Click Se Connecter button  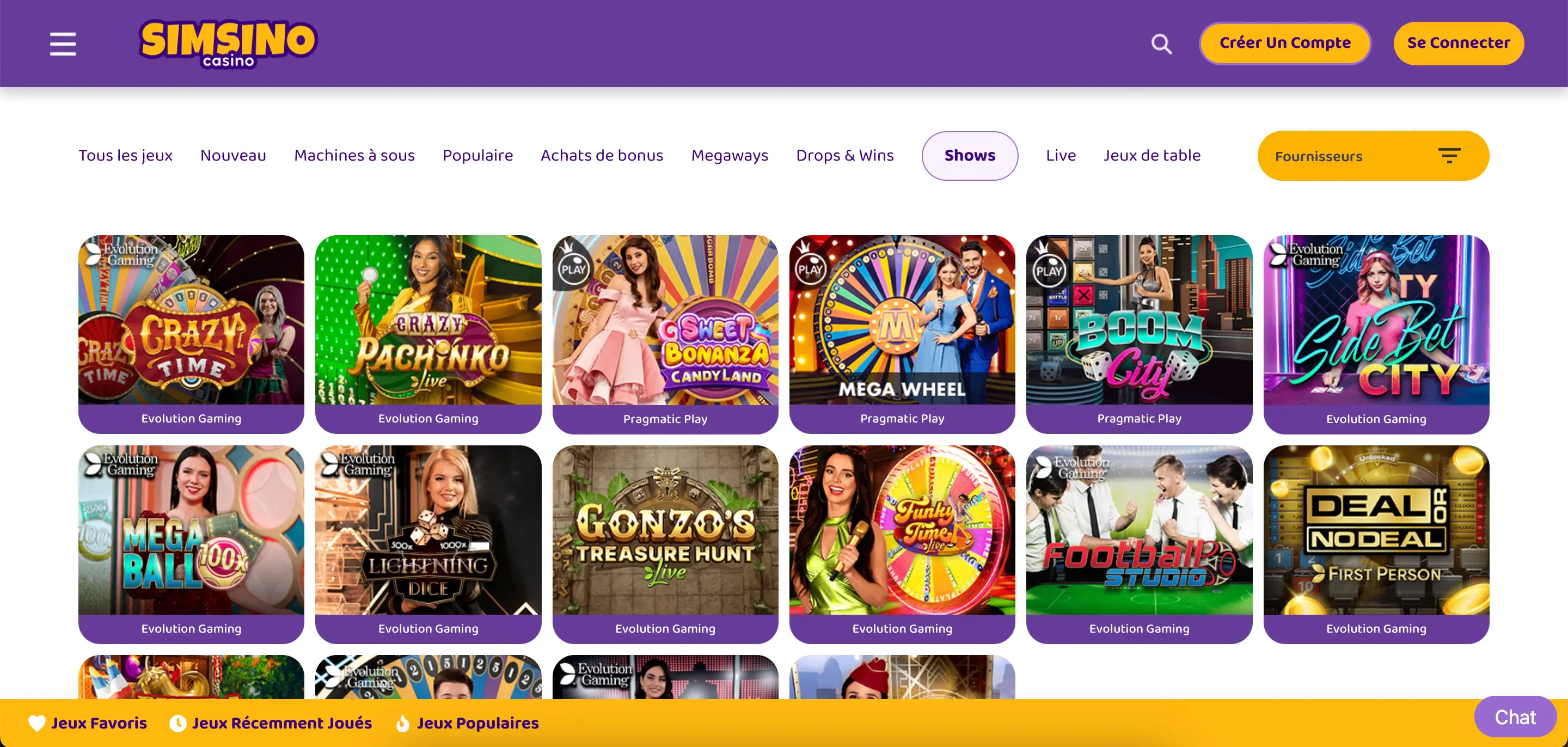click(x=1459, y=43)
